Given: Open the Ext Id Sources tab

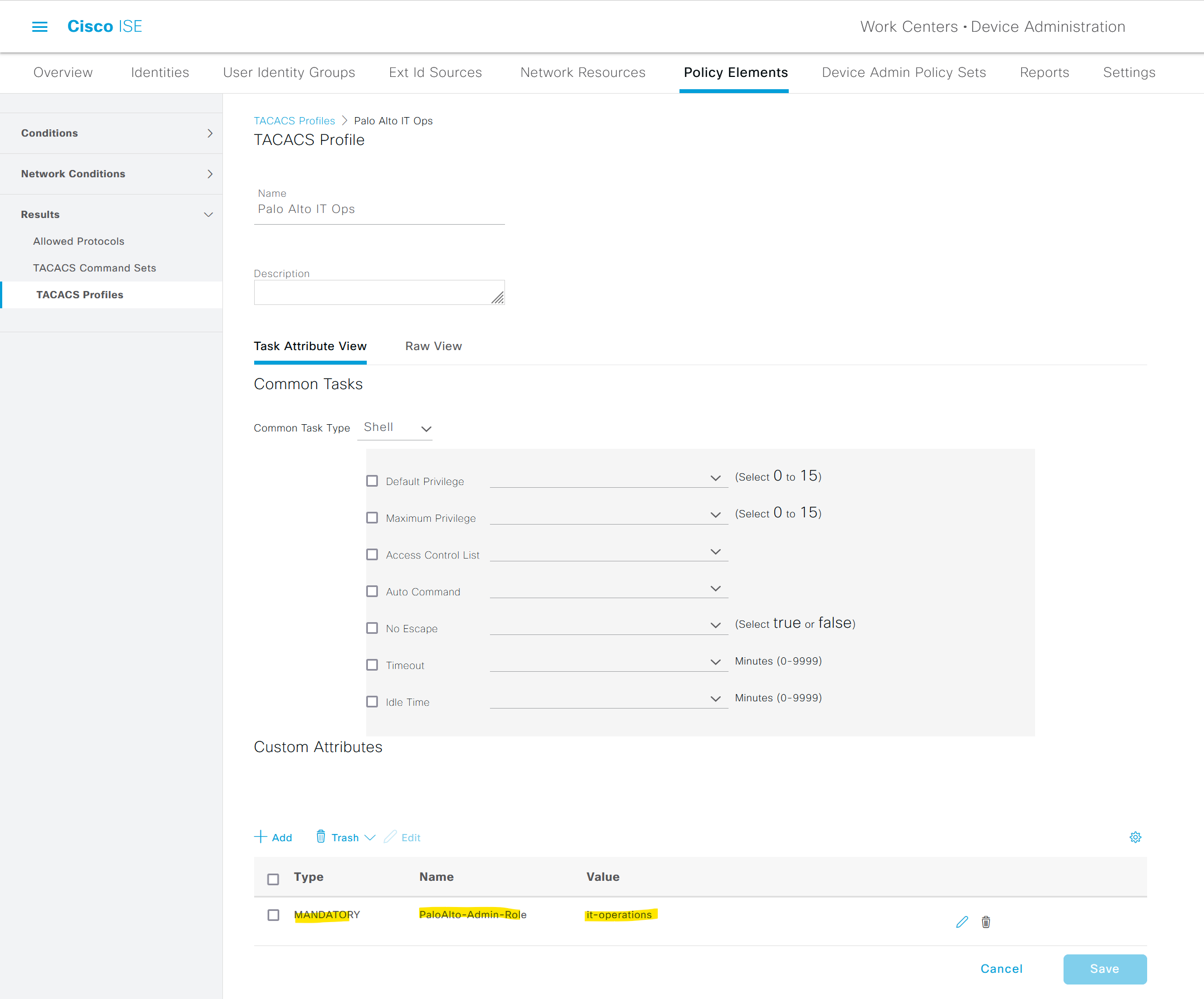Looking at the screenshot, I should 435,72.
